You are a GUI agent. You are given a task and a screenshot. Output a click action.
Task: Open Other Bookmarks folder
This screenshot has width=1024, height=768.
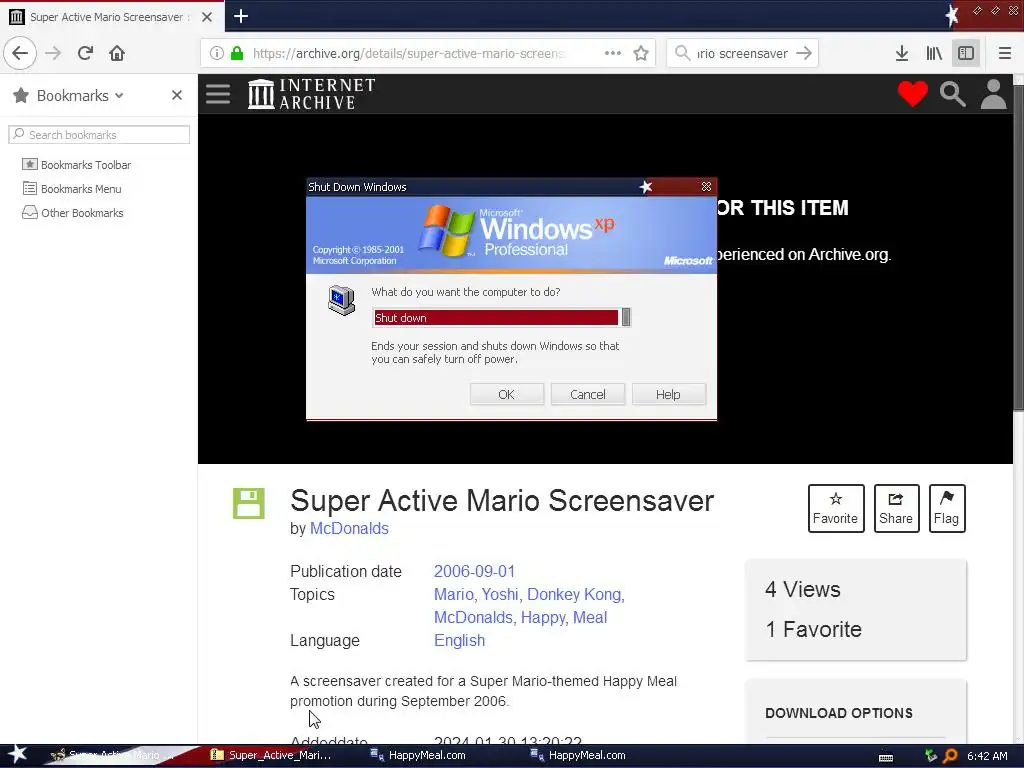click(72, 213)
